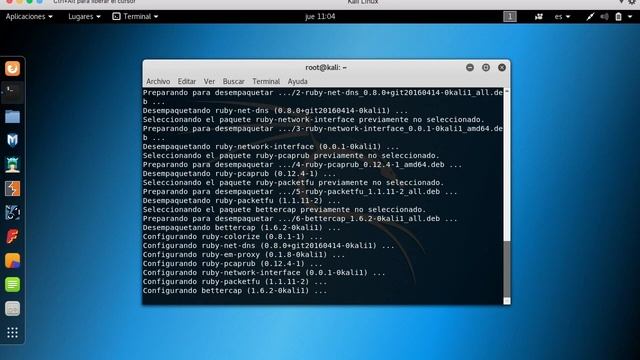This screenshot has height=360, width=640.
Task: Click the line 'Desempaquetando bettercap (1.6.2-0kali1) ...'
Action: (x=241, y=228)
